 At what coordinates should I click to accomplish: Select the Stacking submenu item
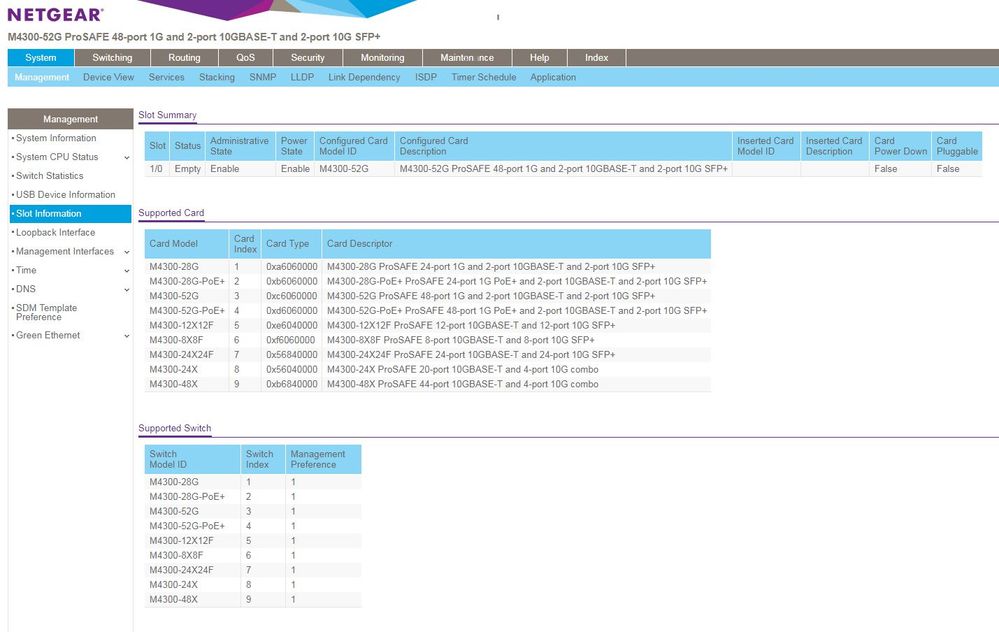216,77
